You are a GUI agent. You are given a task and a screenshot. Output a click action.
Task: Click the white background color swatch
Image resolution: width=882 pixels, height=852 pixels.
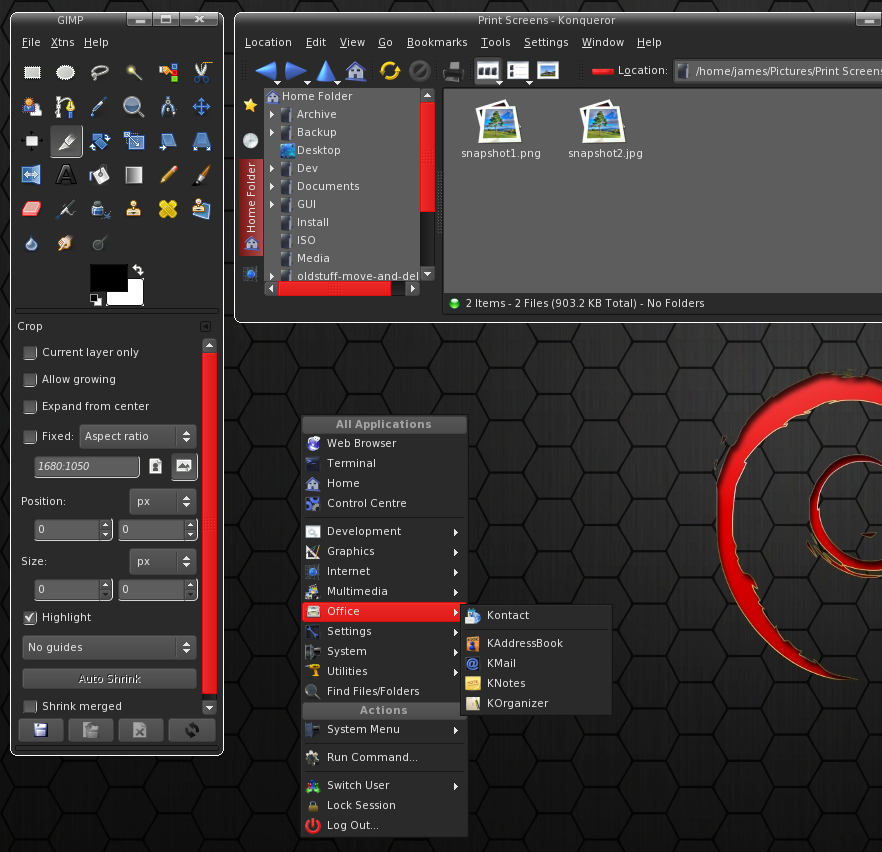(133, 295)
